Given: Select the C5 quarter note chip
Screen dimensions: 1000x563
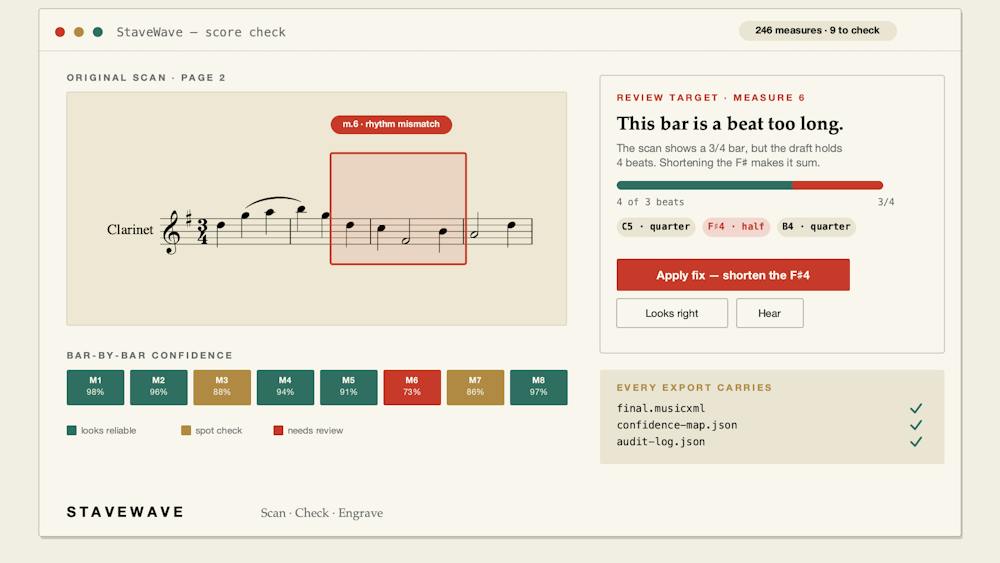Looking at the screenshot, I should (656, 226).
